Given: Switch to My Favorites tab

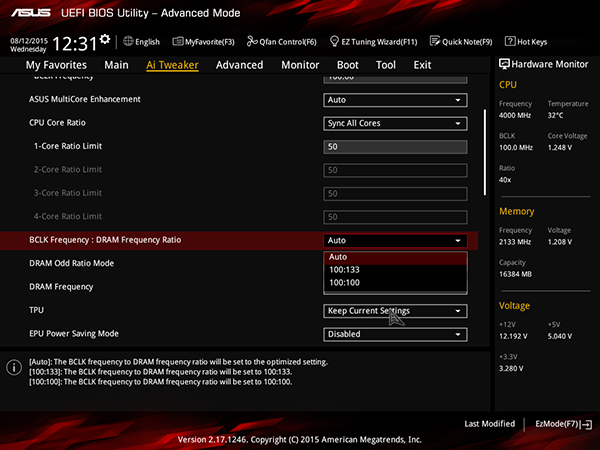Looking at the screenshot, I should tap(56, 65).
